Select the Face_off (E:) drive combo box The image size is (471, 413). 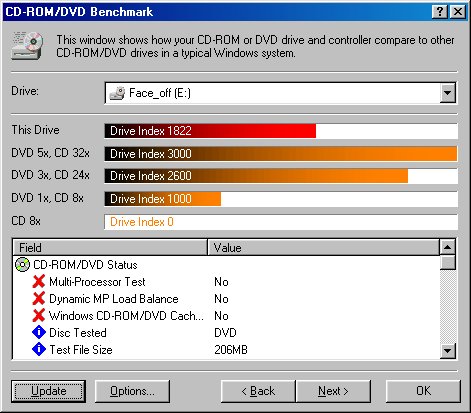pyautogui.click(x=281, y=93)
